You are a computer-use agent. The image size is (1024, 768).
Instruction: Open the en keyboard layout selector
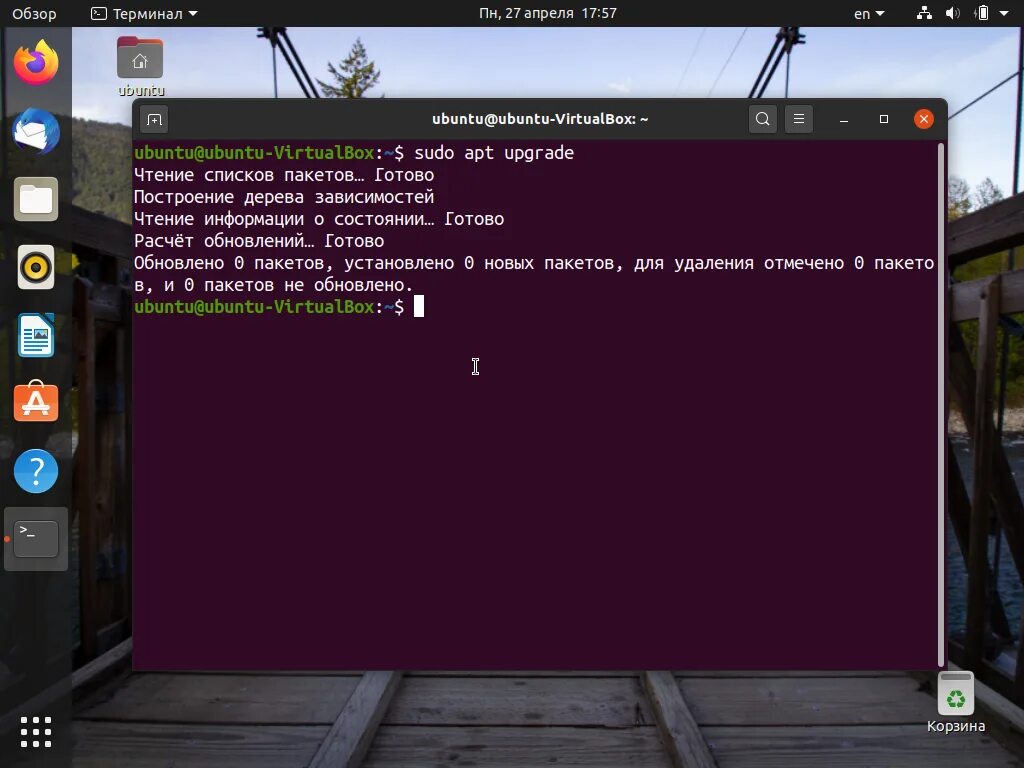pos(869,13)
